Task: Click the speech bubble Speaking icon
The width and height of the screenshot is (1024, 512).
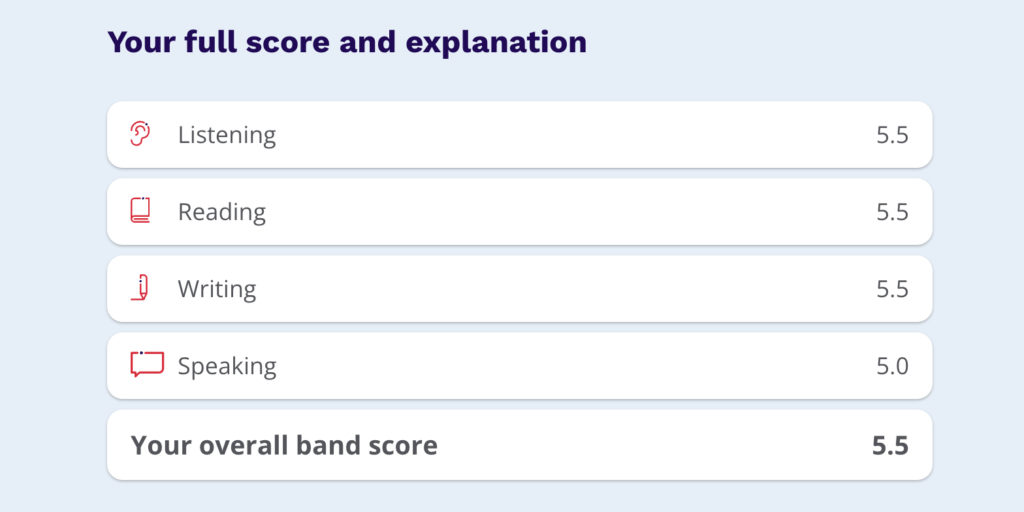Action: (146, 365)
